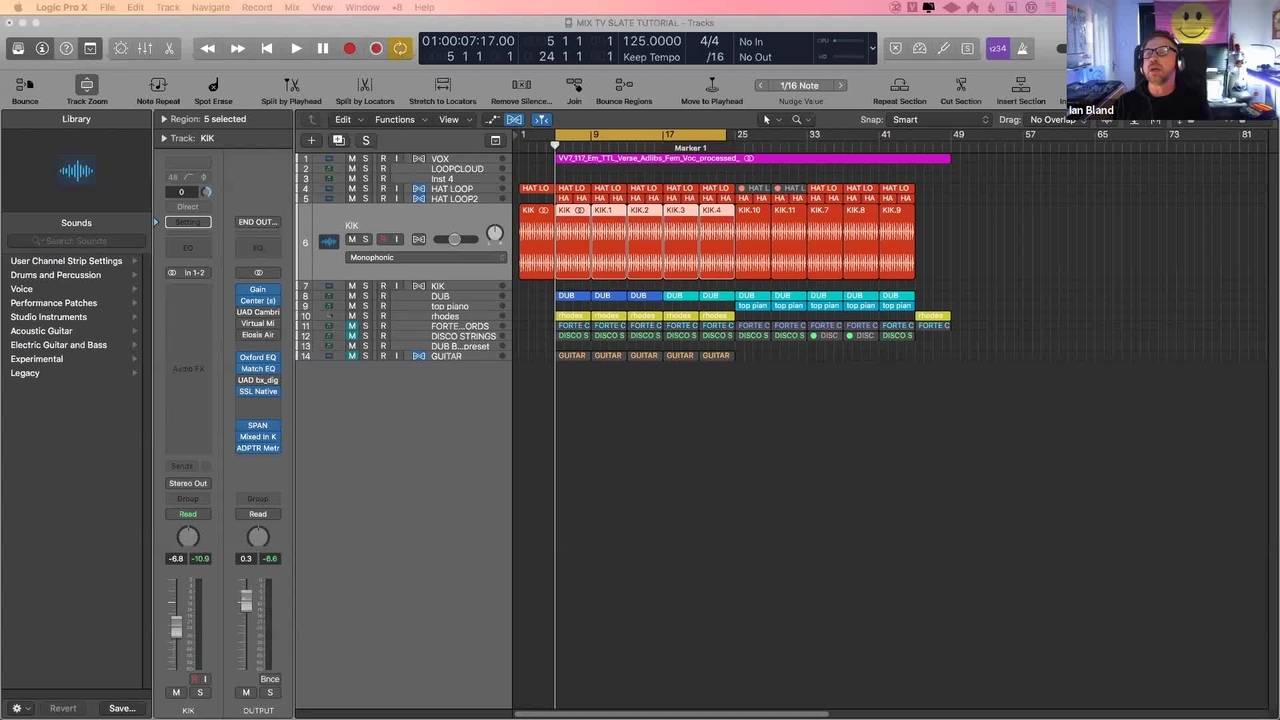
Task: Click the Remove Silence icon
Action: 521,86
